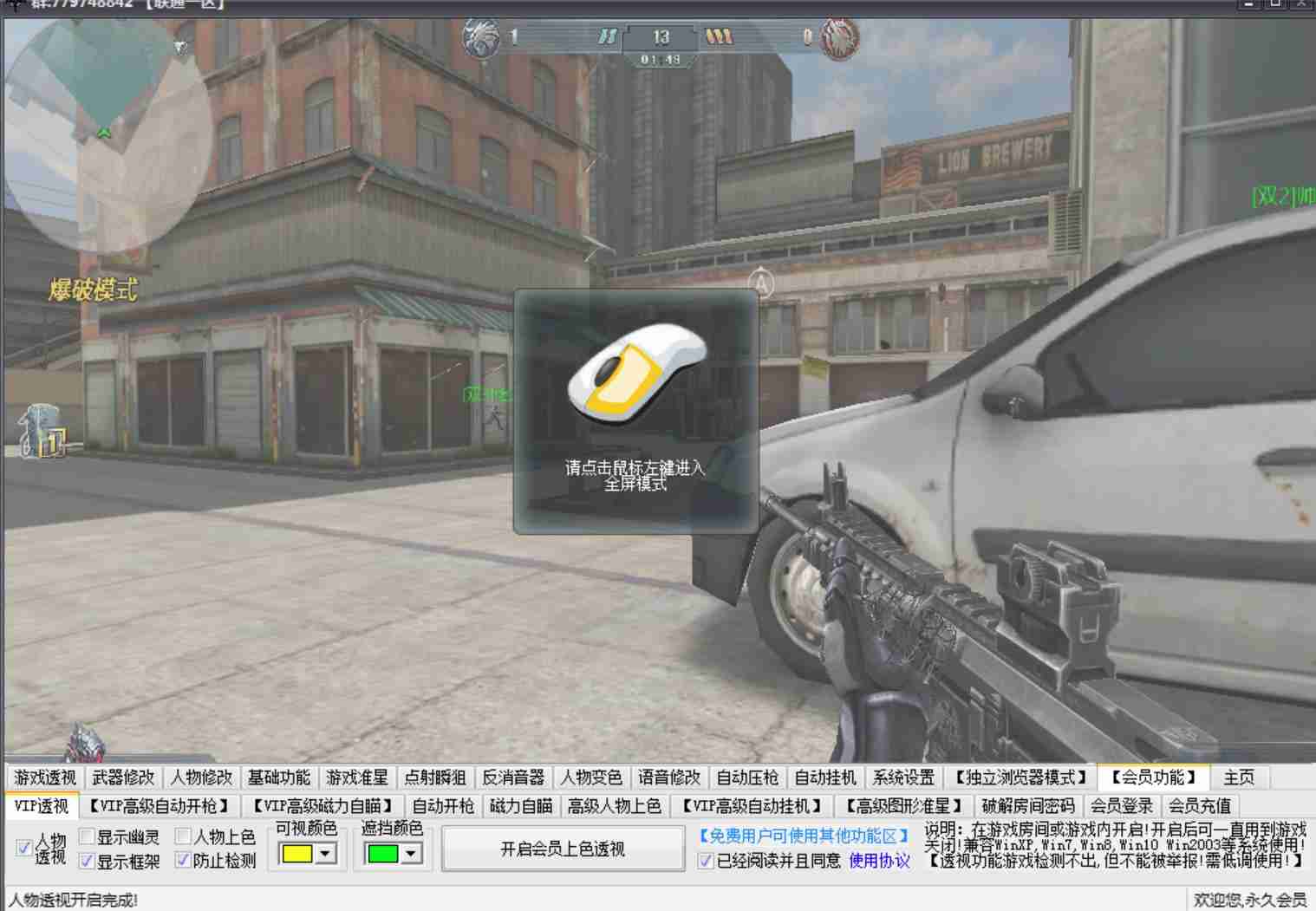Screen dimensions: 1316x911
Task: Switch to the 游戏透视 tab
Action: (45, 778)
